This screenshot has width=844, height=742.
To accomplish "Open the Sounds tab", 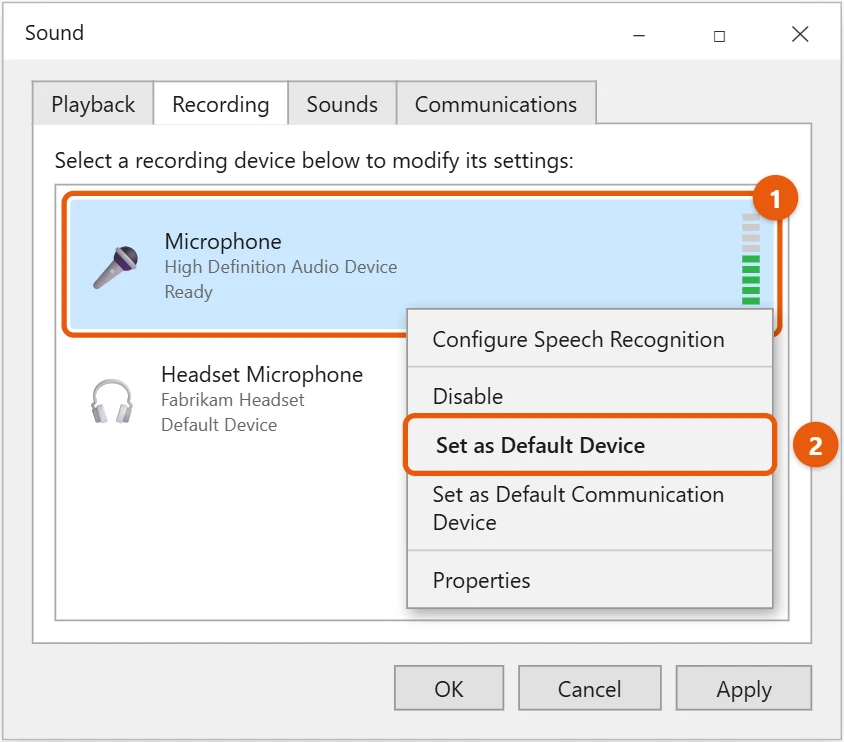I will [342, 104].
